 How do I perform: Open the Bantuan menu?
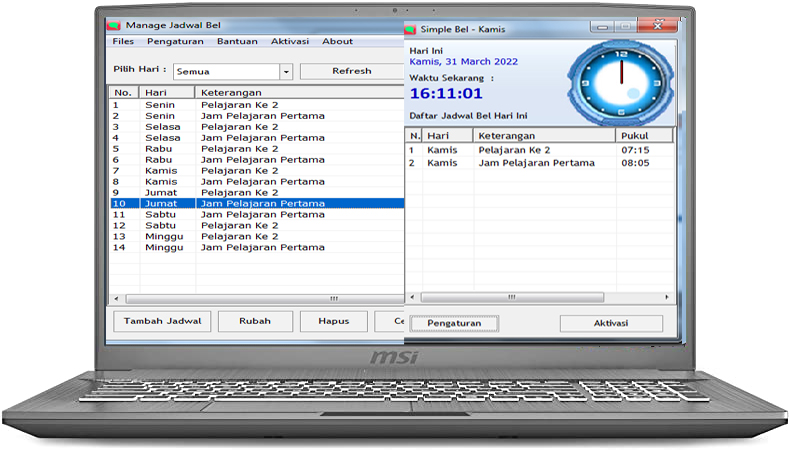point(237,42)
